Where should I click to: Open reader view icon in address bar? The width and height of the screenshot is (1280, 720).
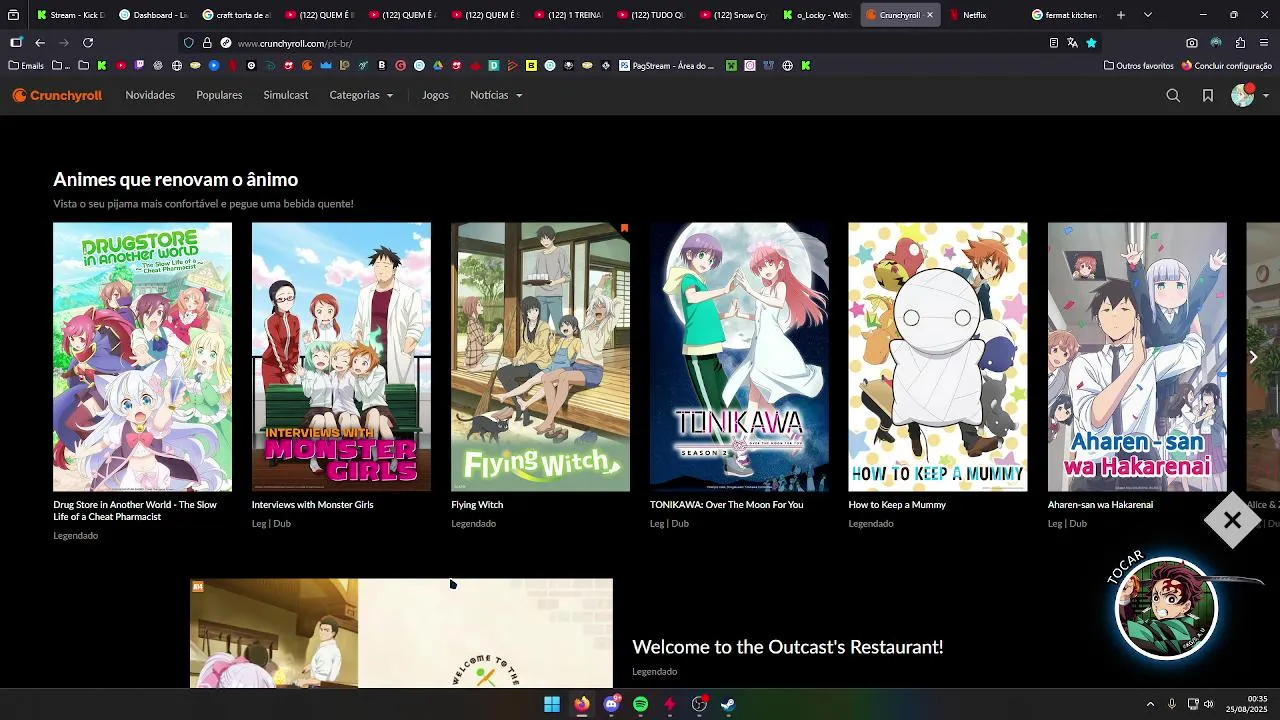tap(1053, 43)
